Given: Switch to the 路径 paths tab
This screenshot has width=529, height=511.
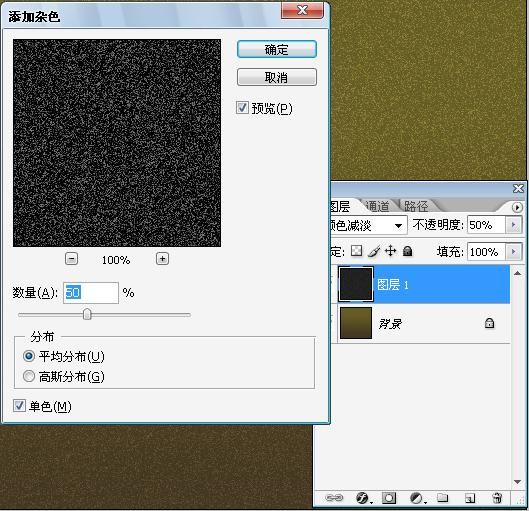Looking at the screenshot, I should [416, 206].
